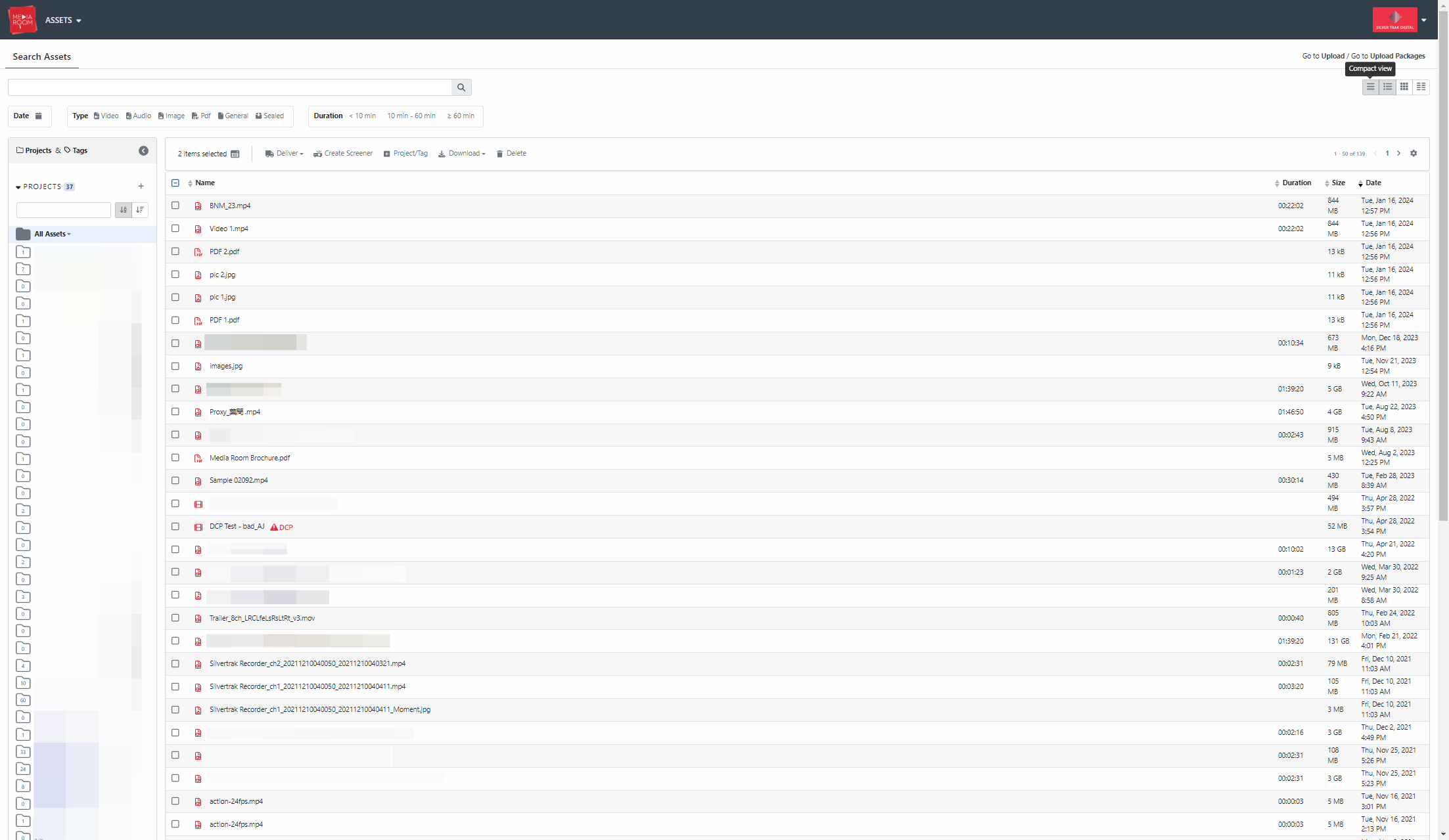This screenshot has height=840, width=1449.
Task: Open the ASSETS dropdown menu
Action: click(63, 20)
